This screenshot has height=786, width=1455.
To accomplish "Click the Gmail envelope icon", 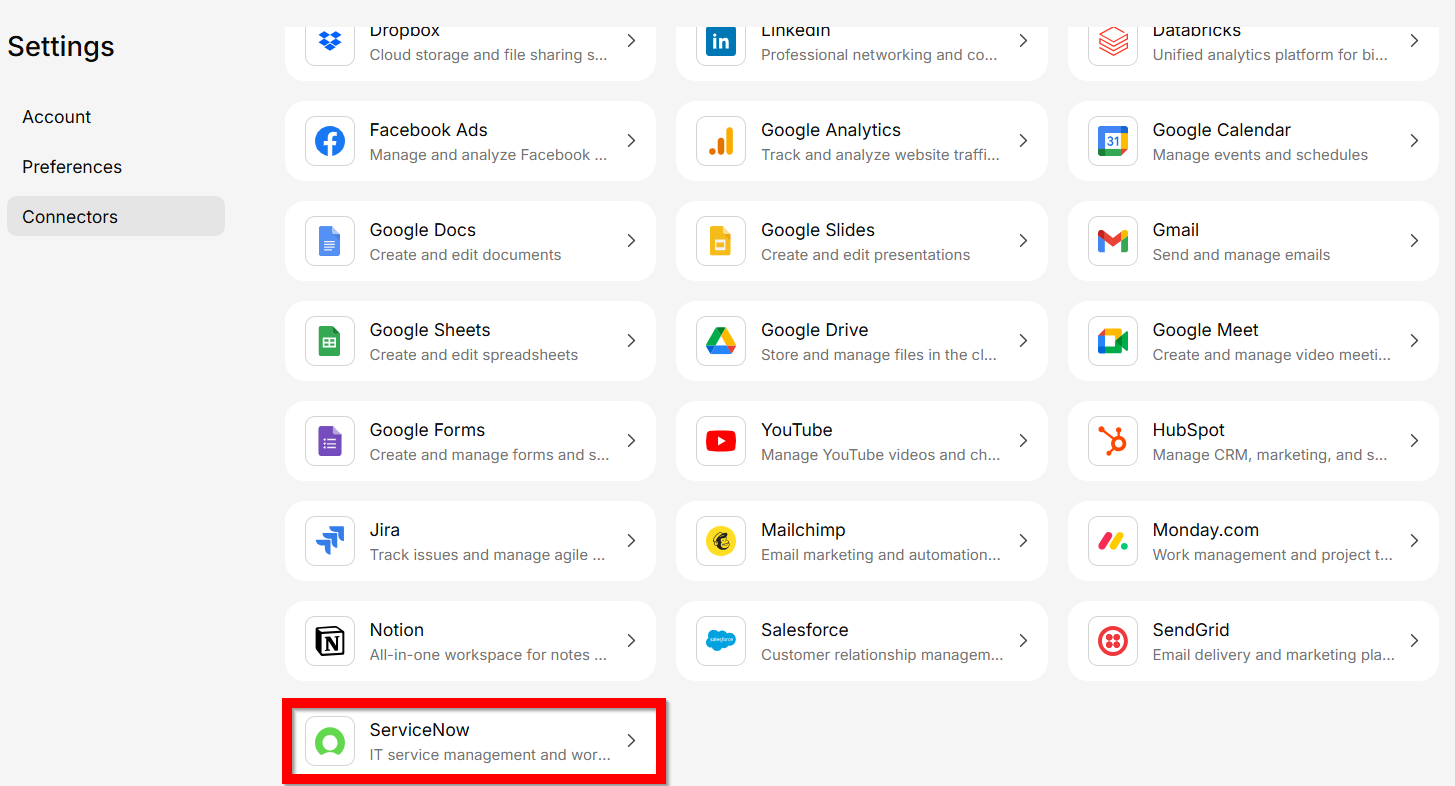I will [x=1113, y=241].
